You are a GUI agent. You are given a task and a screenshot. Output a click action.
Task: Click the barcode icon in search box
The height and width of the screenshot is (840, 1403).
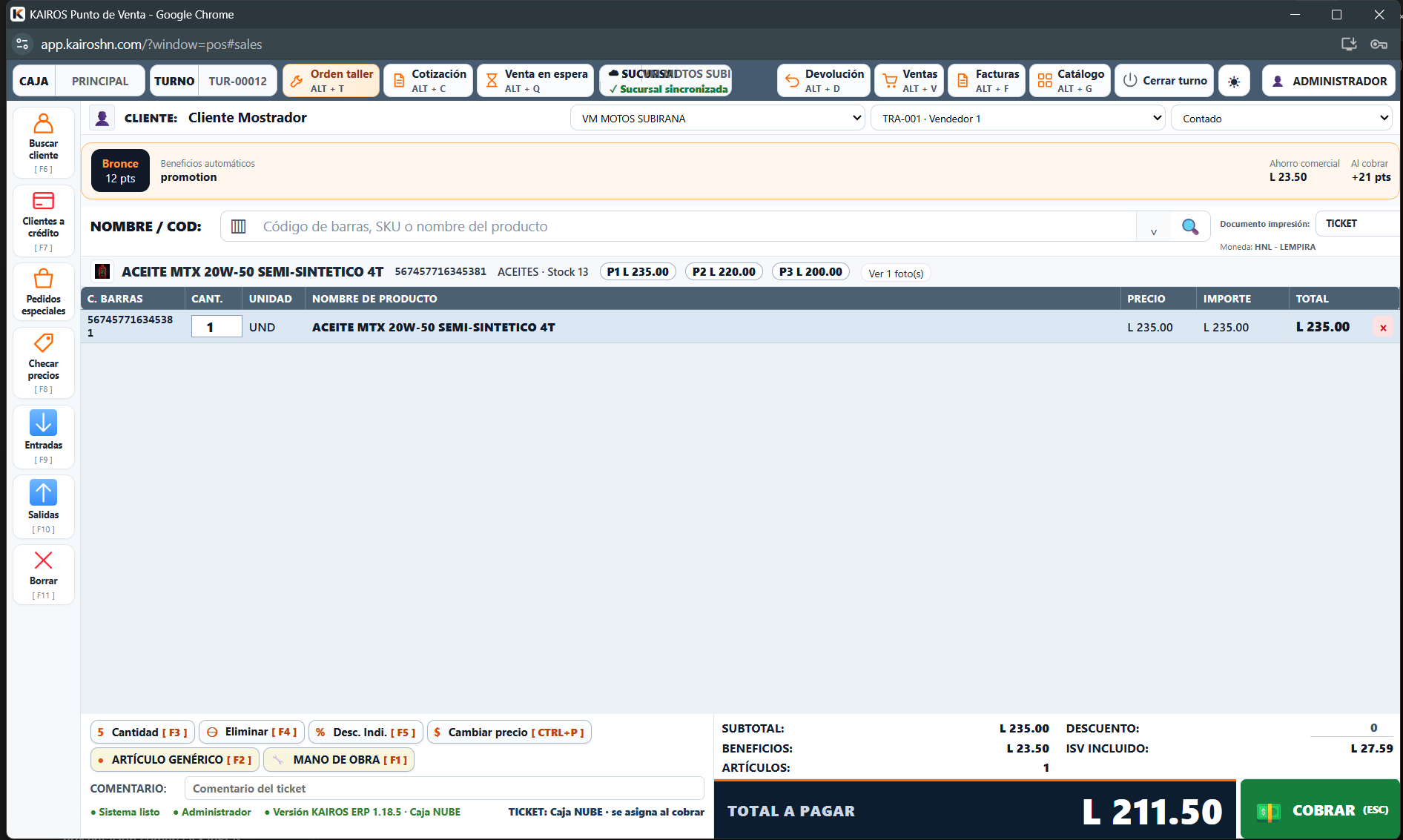point(238,227)
